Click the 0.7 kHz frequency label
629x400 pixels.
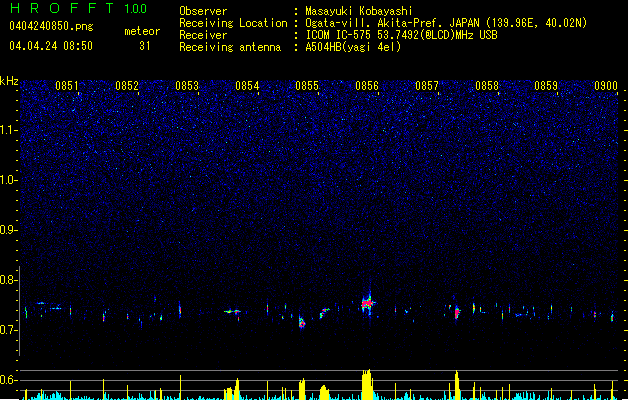pos(9,330)
